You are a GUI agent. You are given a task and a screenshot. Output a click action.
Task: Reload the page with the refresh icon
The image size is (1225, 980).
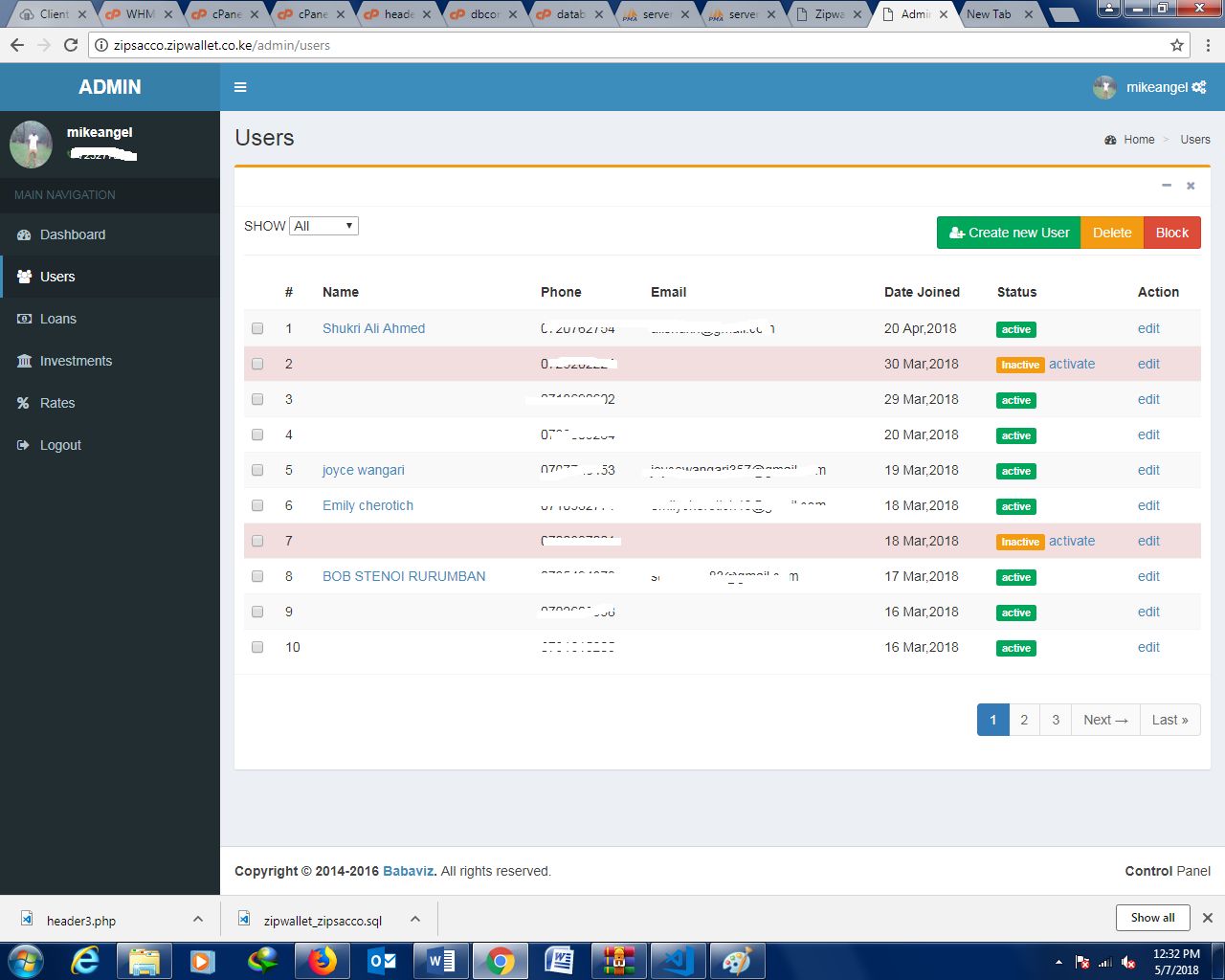coord(71,45)
